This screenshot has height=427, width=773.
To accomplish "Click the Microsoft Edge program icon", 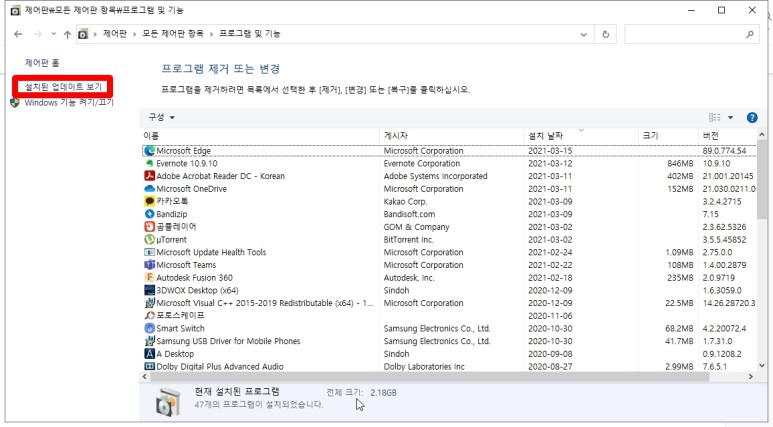I will tap(149, 151).
